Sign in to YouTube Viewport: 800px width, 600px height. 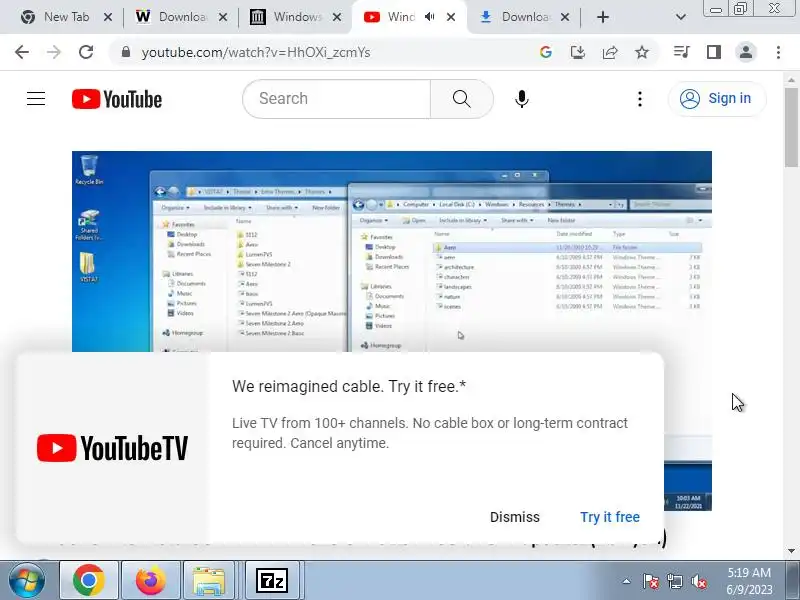(716, 98)
